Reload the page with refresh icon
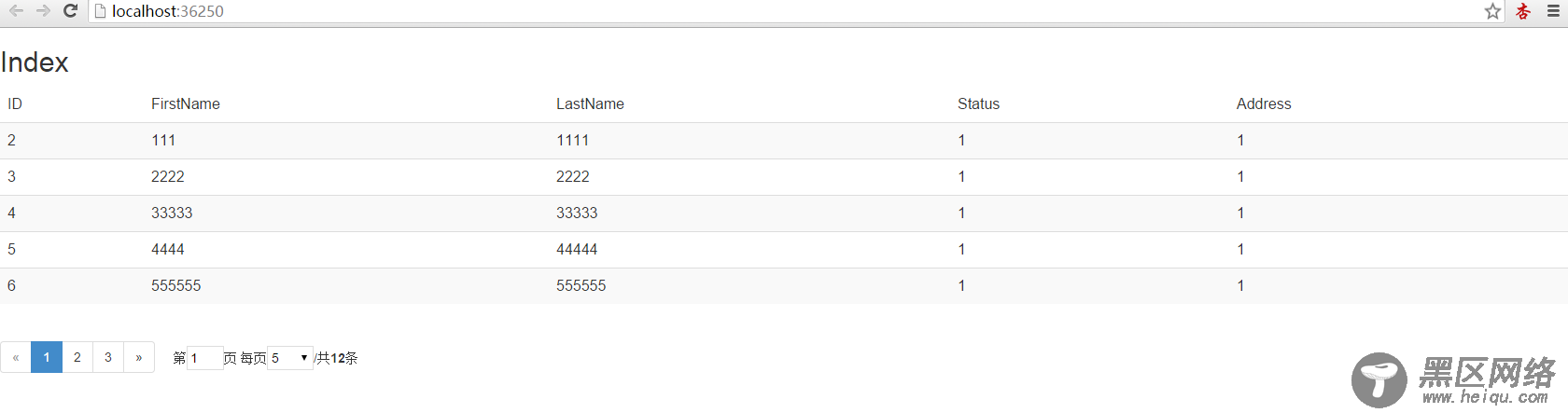Screen dimensions: 1568x413 (70, 11)
